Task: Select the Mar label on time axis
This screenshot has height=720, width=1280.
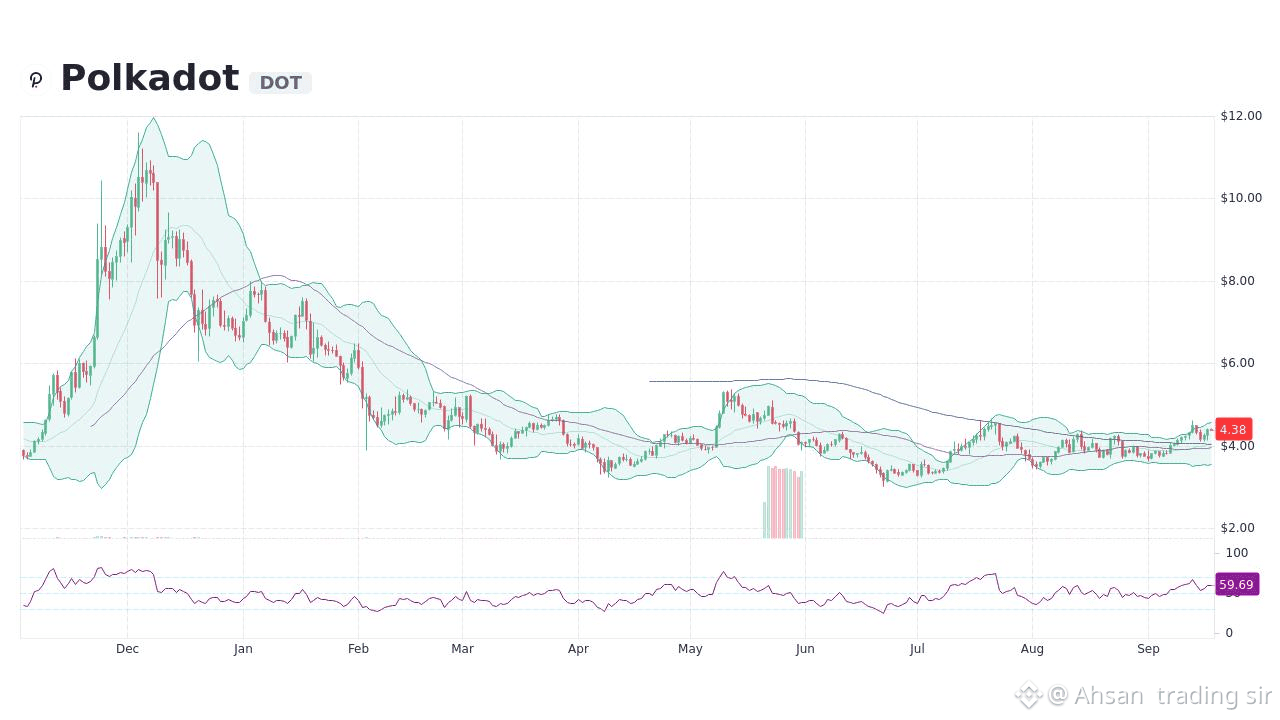Action: [462, 649]
